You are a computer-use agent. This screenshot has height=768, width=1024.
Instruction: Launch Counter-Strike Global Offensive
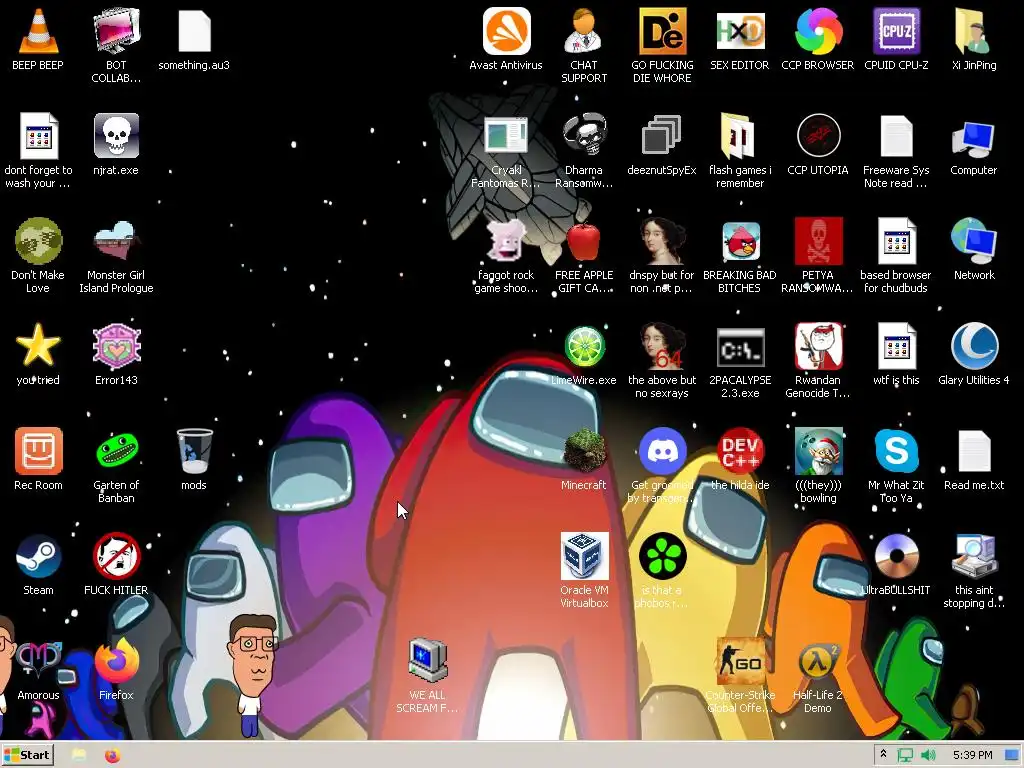coord(740,661)
